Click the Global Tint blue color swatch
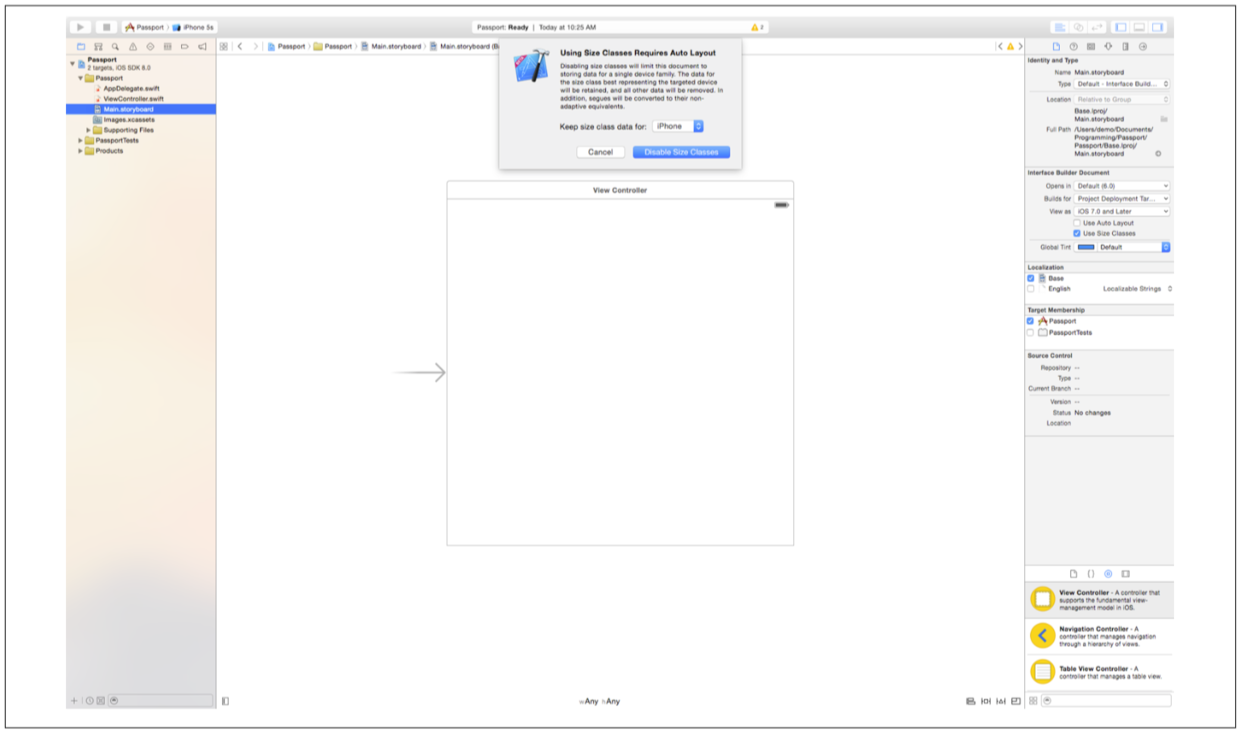1240x735 pixels. (1086, 247)
